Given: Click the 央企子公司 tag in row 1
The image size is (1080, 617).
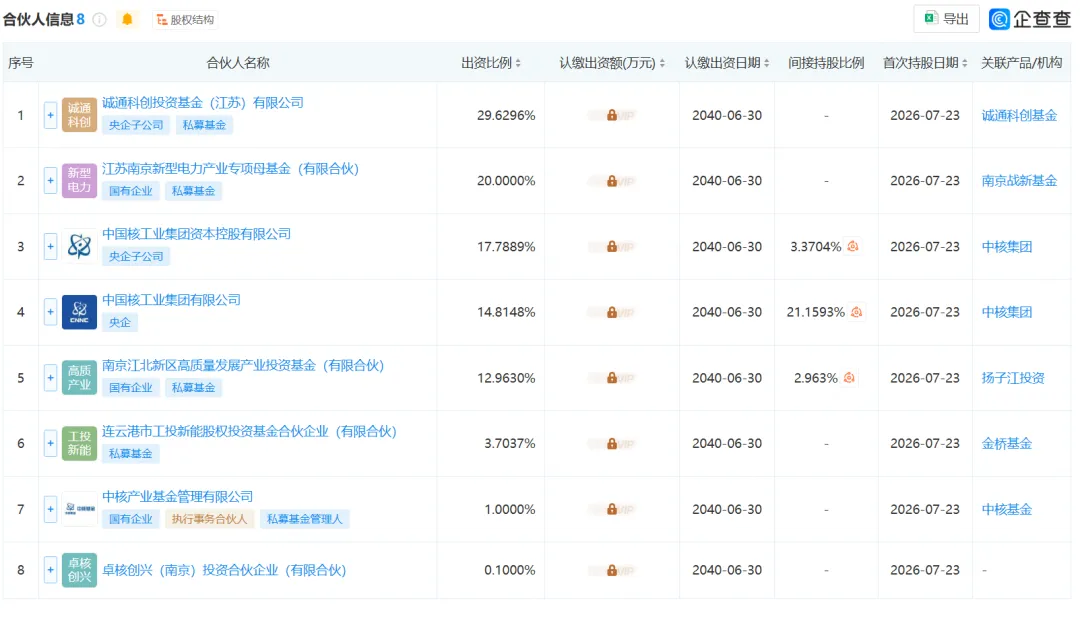Looking at the screenshot, I should point(136,125).
